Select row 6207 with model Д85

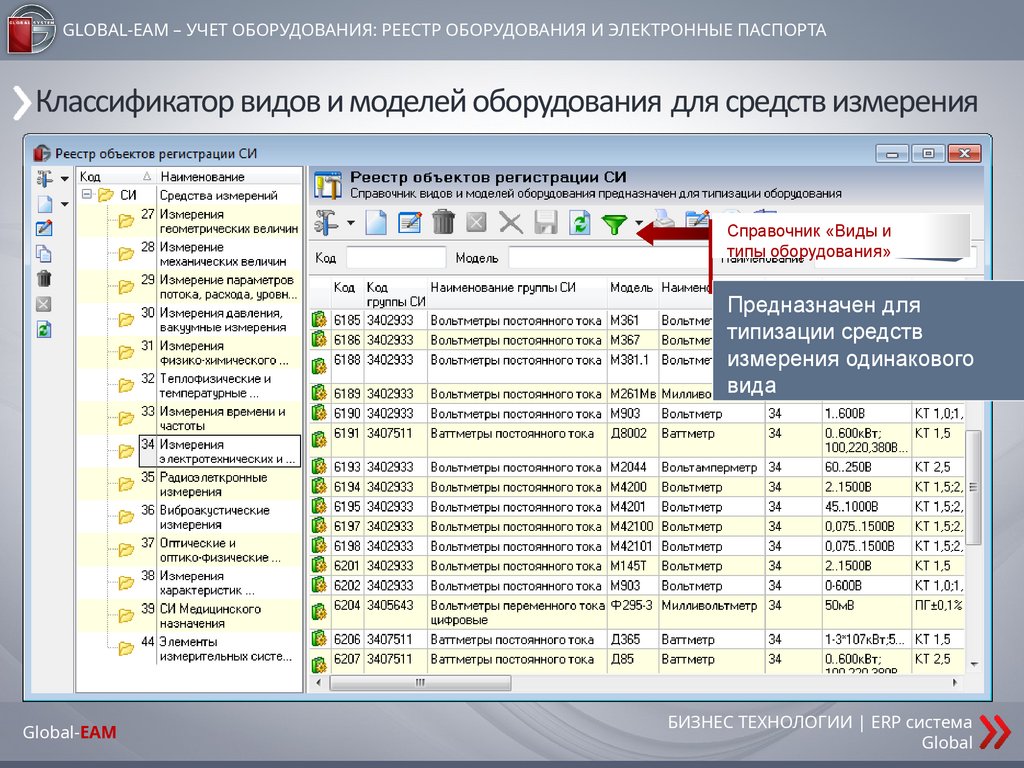637,662
